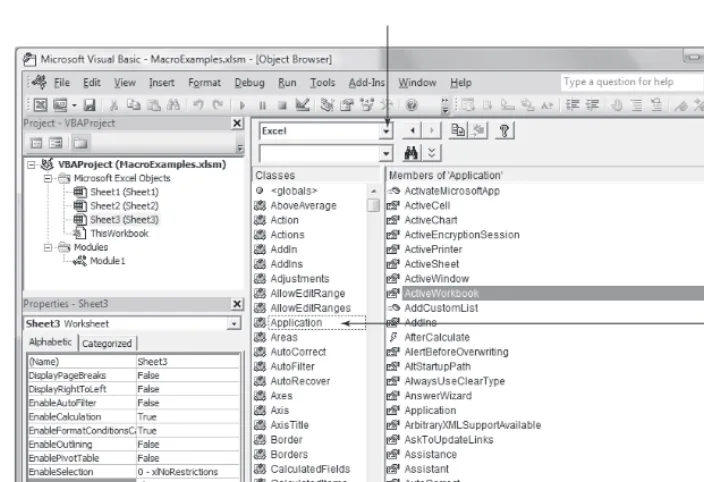Image resolution: width=704 pixels, height=482 pixels.
Task: Click the View Code icon in the Project pane
Action: pos(36,143)
